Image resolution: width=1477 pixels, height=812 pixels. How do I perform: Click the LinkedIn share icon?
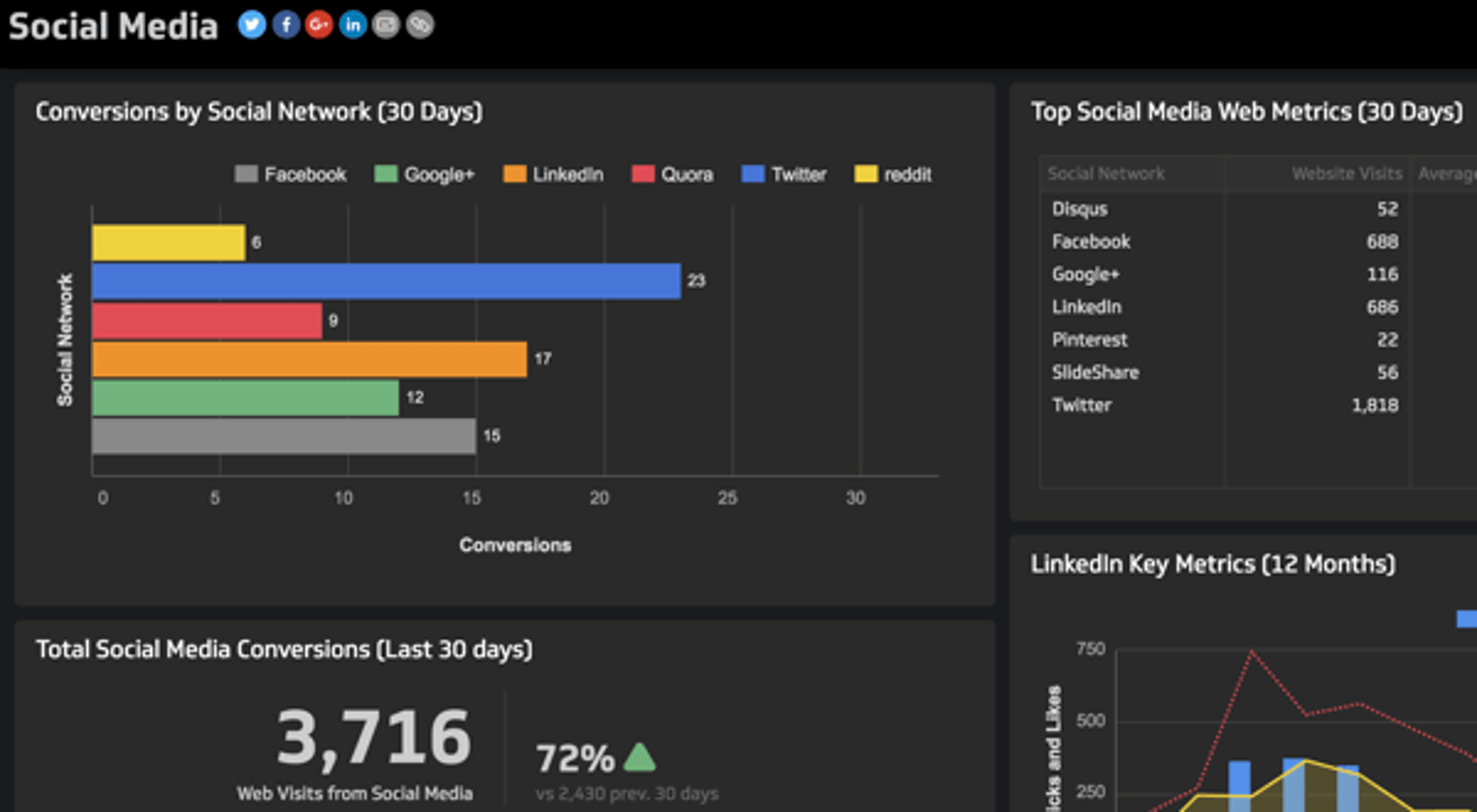[352, 25]
